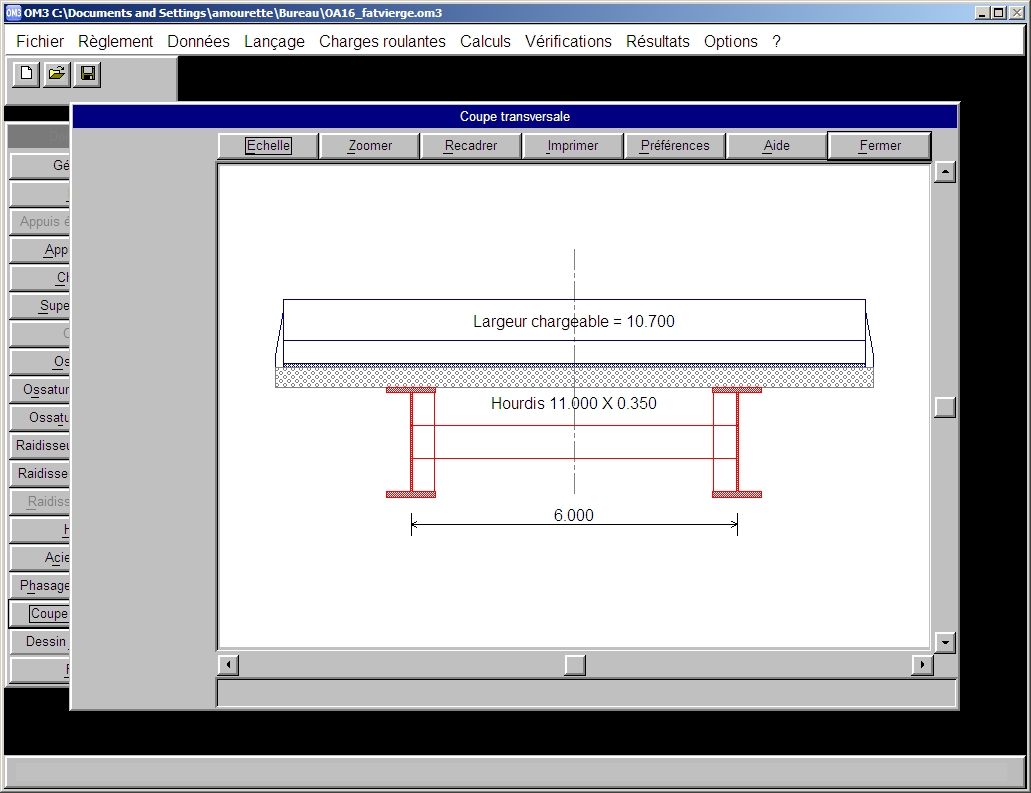Screen dimensions: 1031x793
Task: Close the view with Fermer button
Action: [x=880, y=145]
